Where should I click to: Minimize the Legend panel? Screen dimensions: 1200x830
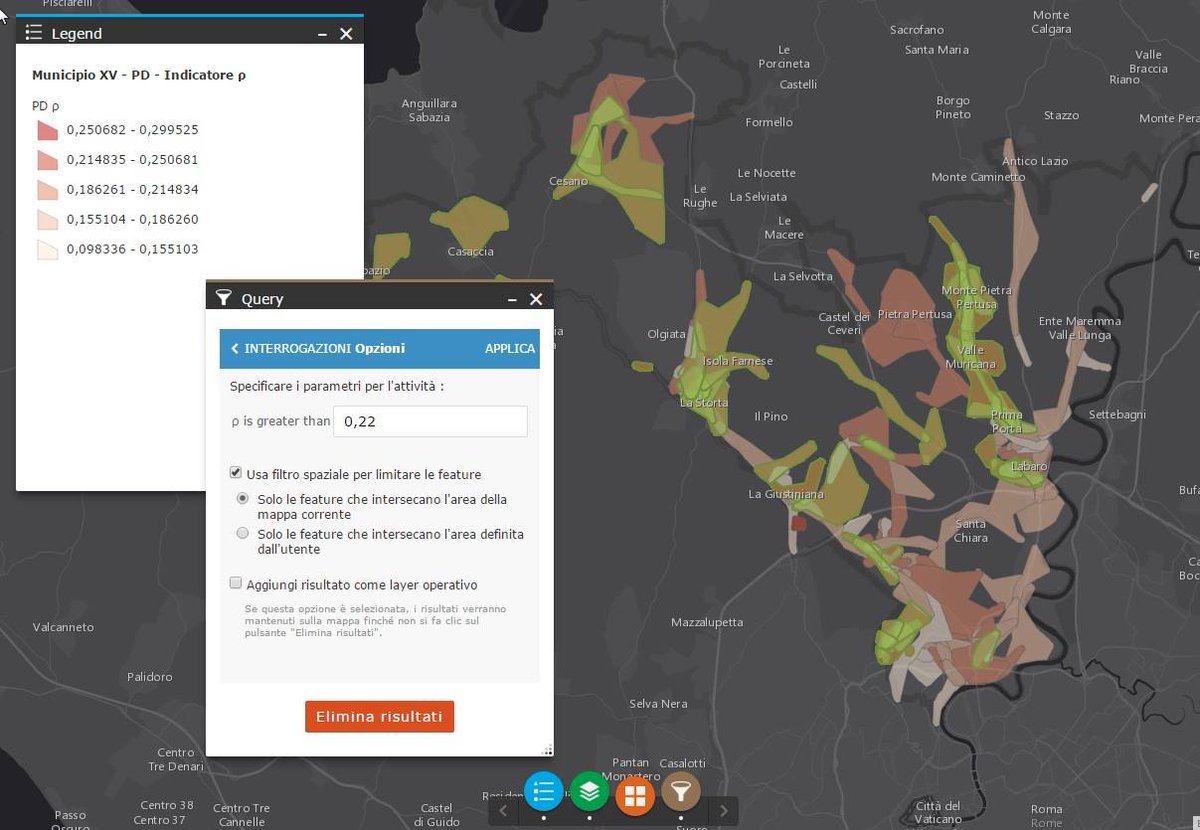coord(322,34)
